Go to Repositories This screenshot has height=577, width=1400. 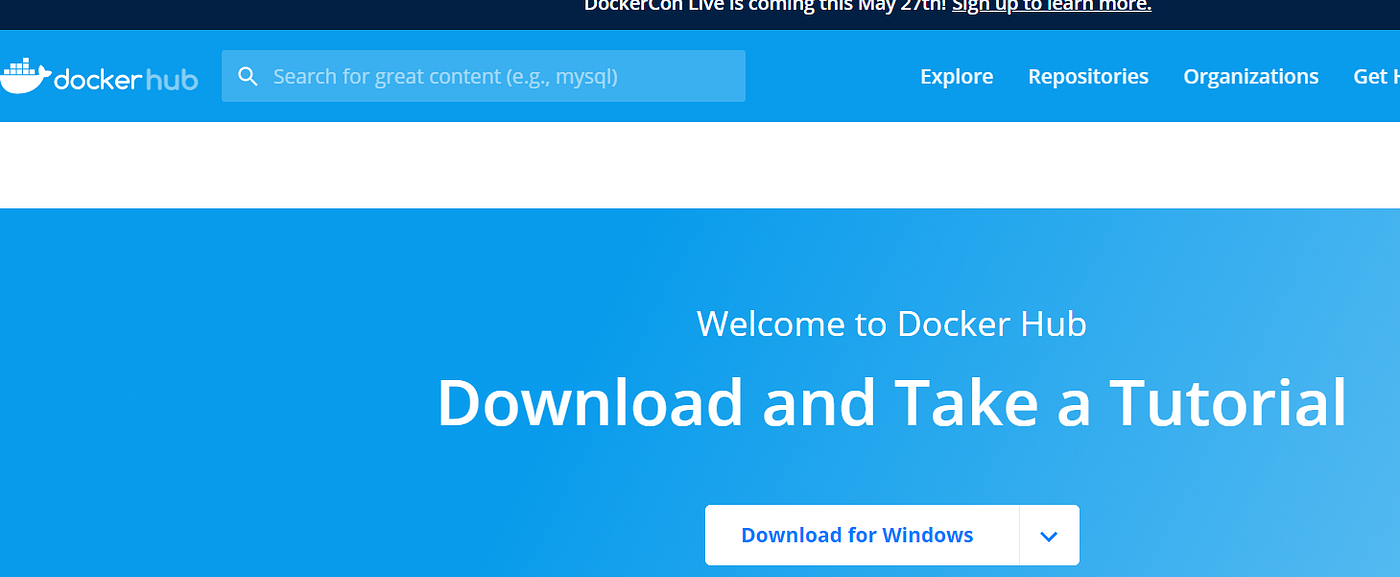[1088, 77]
